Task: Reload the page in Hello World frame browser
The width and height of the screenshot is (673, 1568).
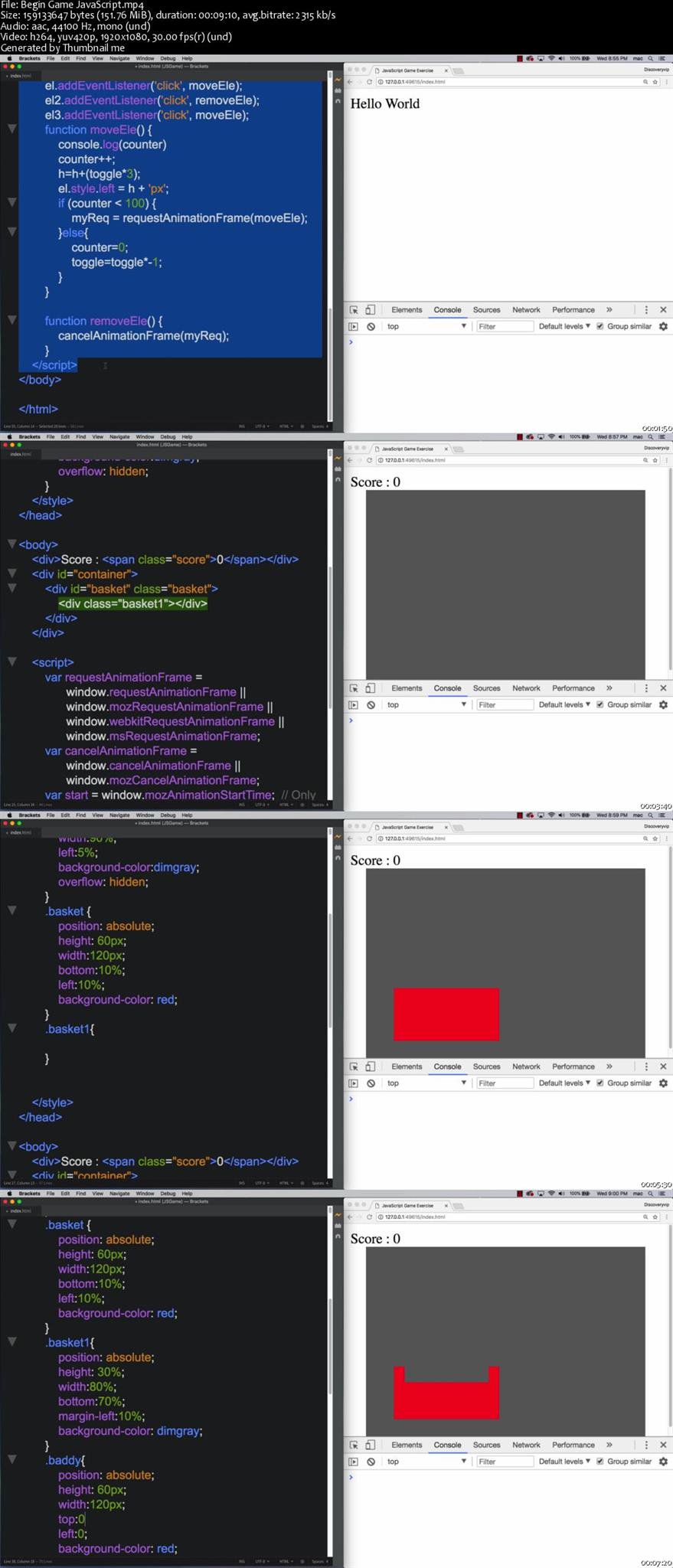Action: point(369,82)
